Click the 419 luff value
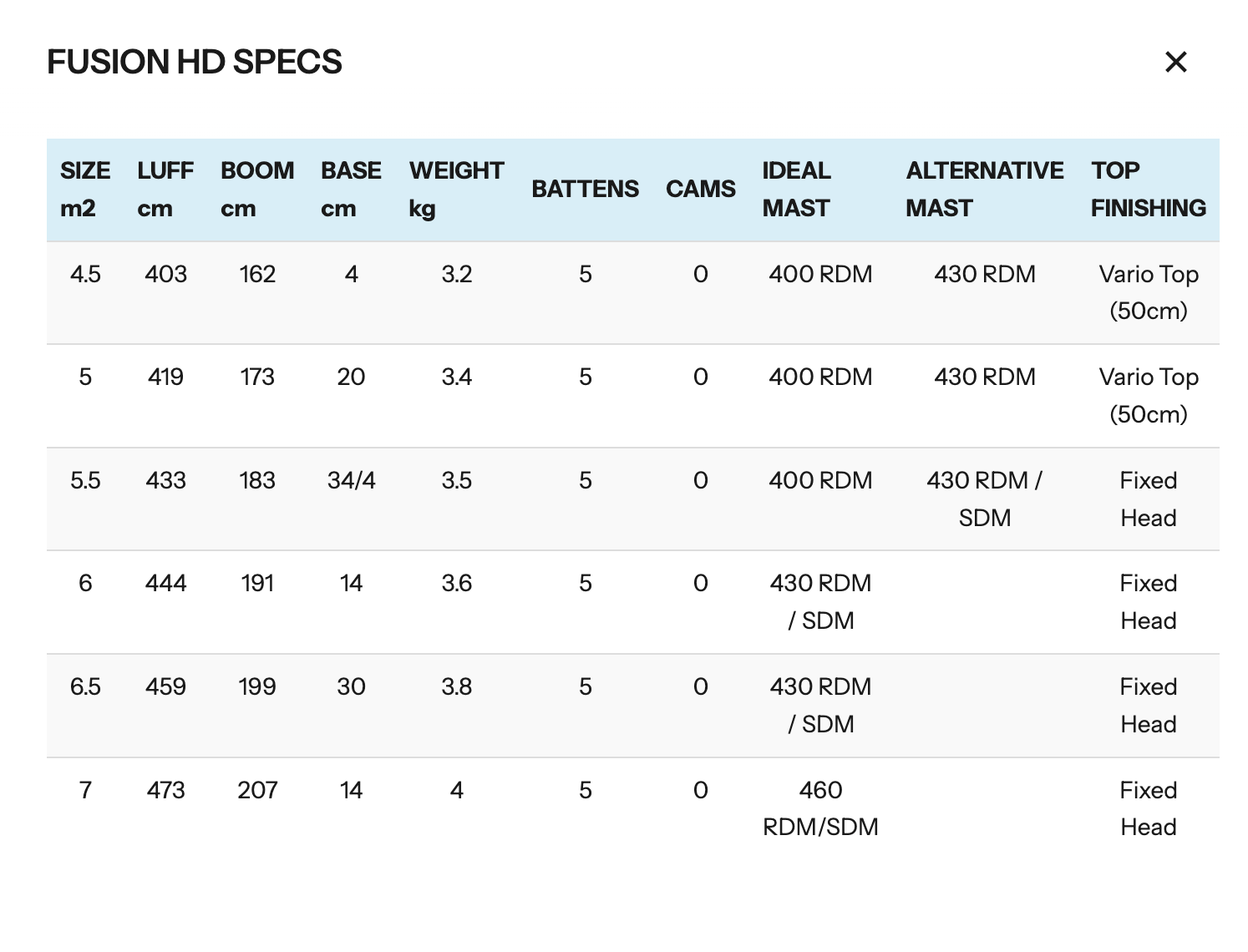Viewport: 1248px width, 952px height. (165, 377)
